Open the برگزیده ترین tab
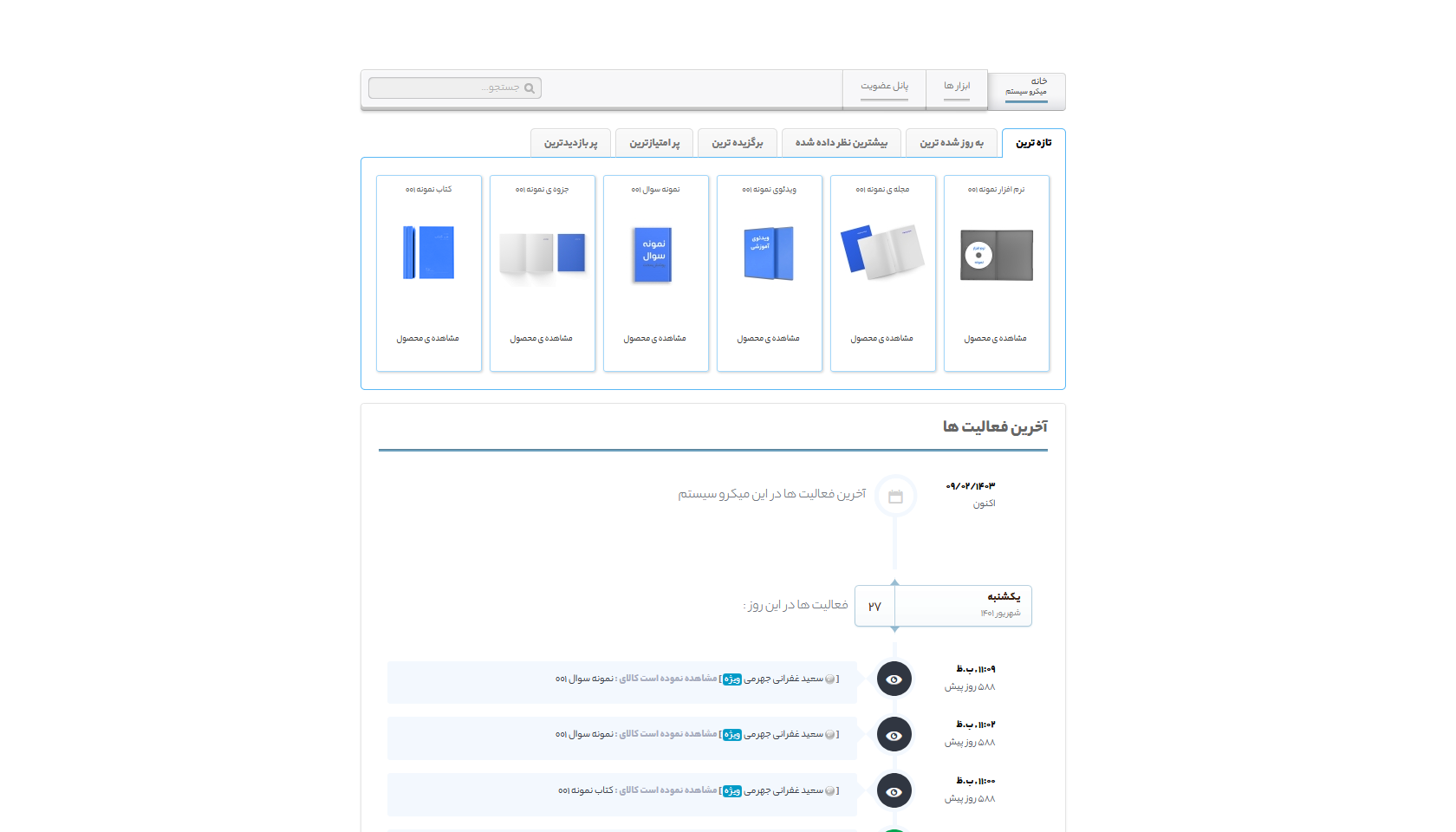The width and height of the screenshot is (1456, 832). [737, 143]
